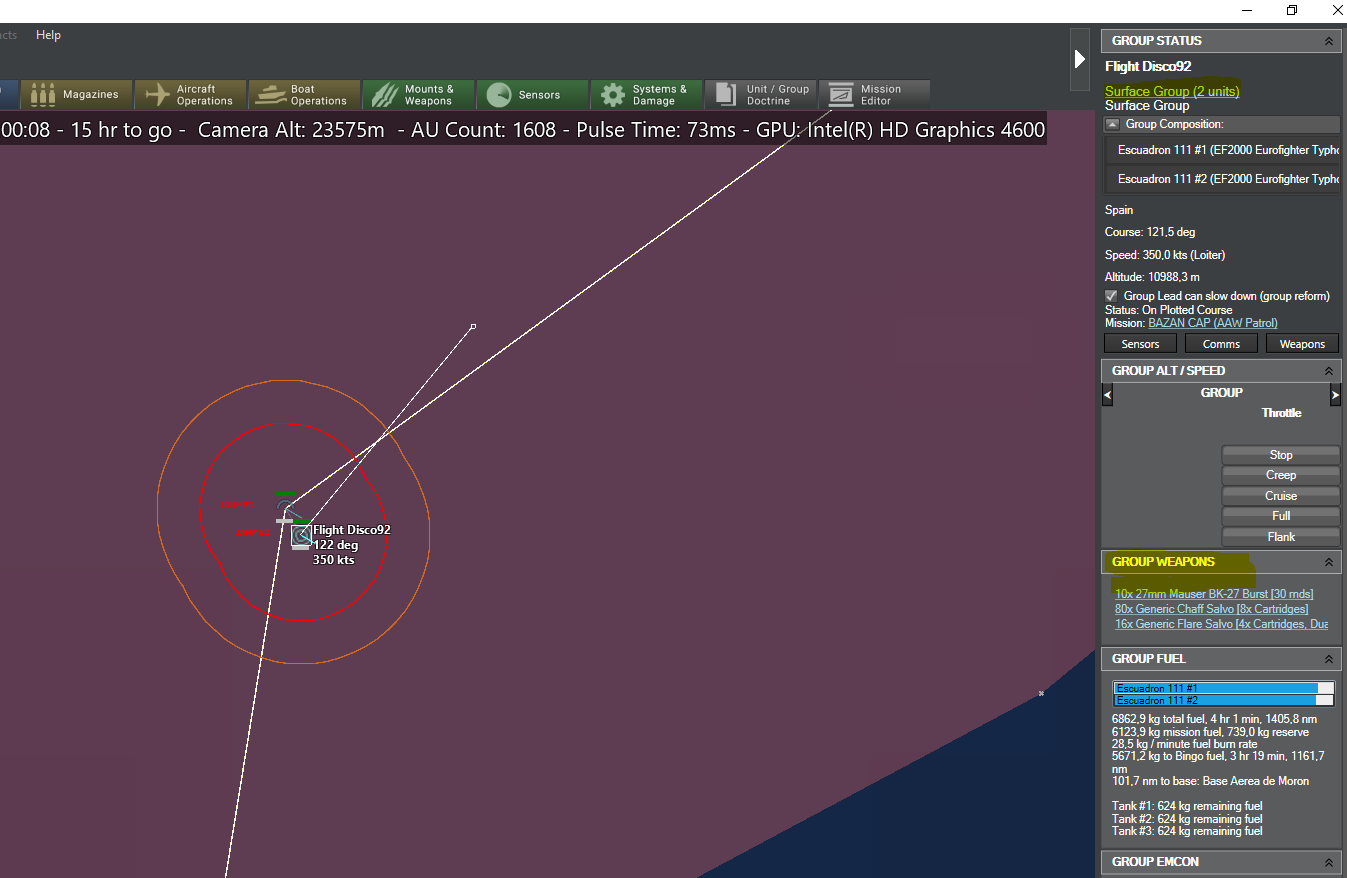This screenshot has height=878, width=1347.
Task: Click the Escuadron 111 #1 fuel bar
Action: pos(1223,688)
